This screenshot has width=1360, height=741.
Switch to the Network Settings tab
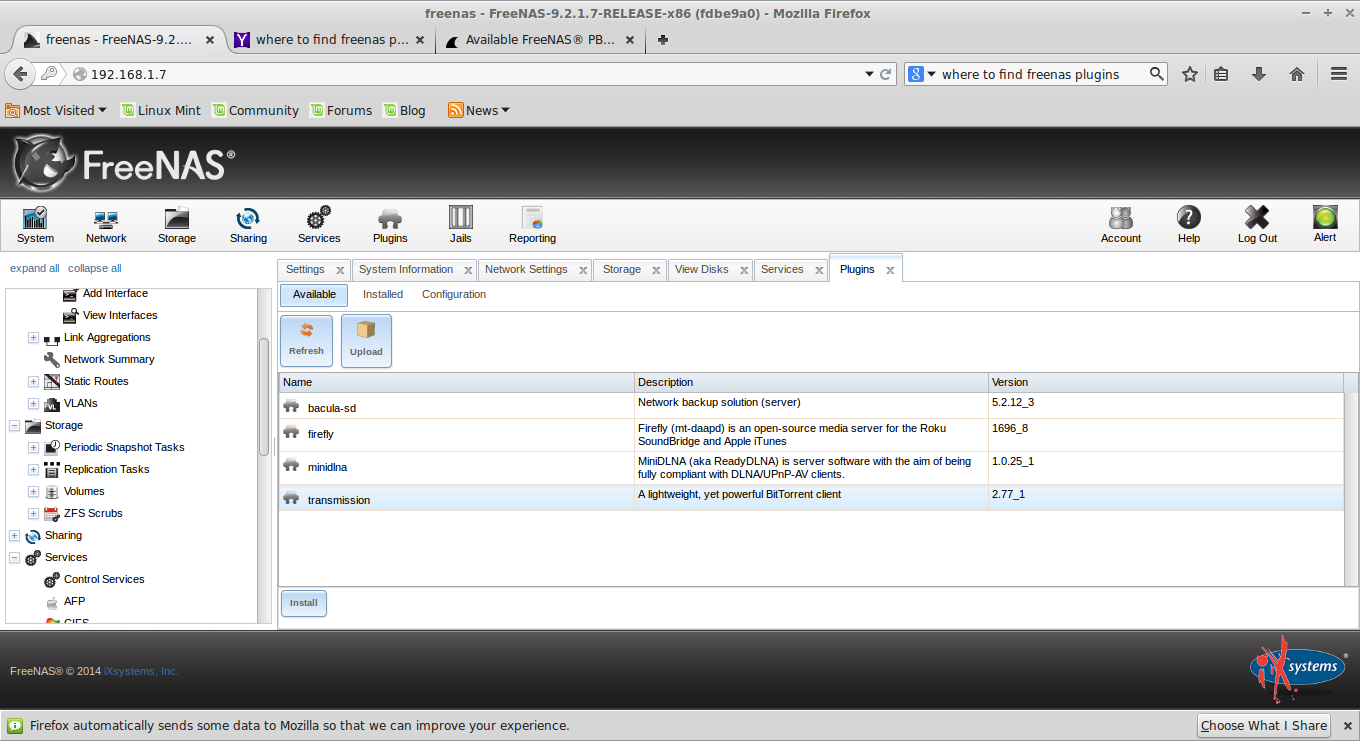526,270
